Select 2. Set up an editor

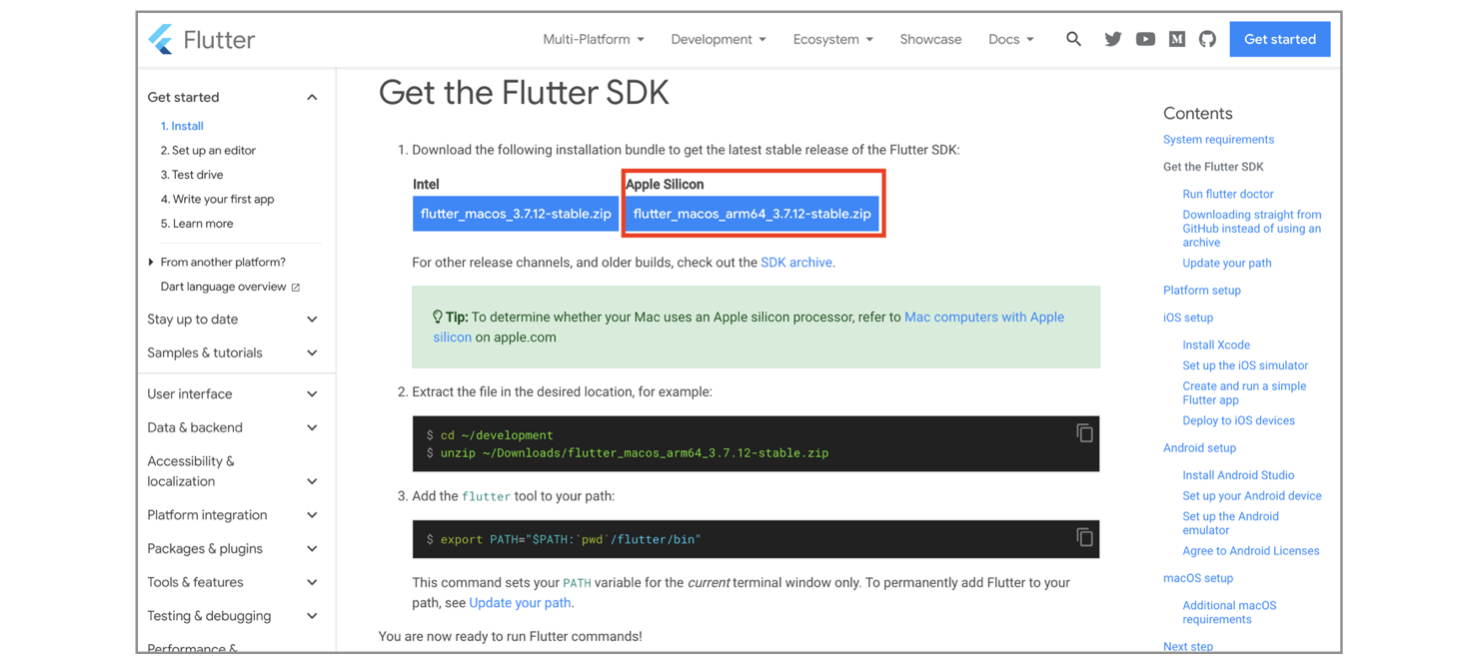(x=208, y=150)
